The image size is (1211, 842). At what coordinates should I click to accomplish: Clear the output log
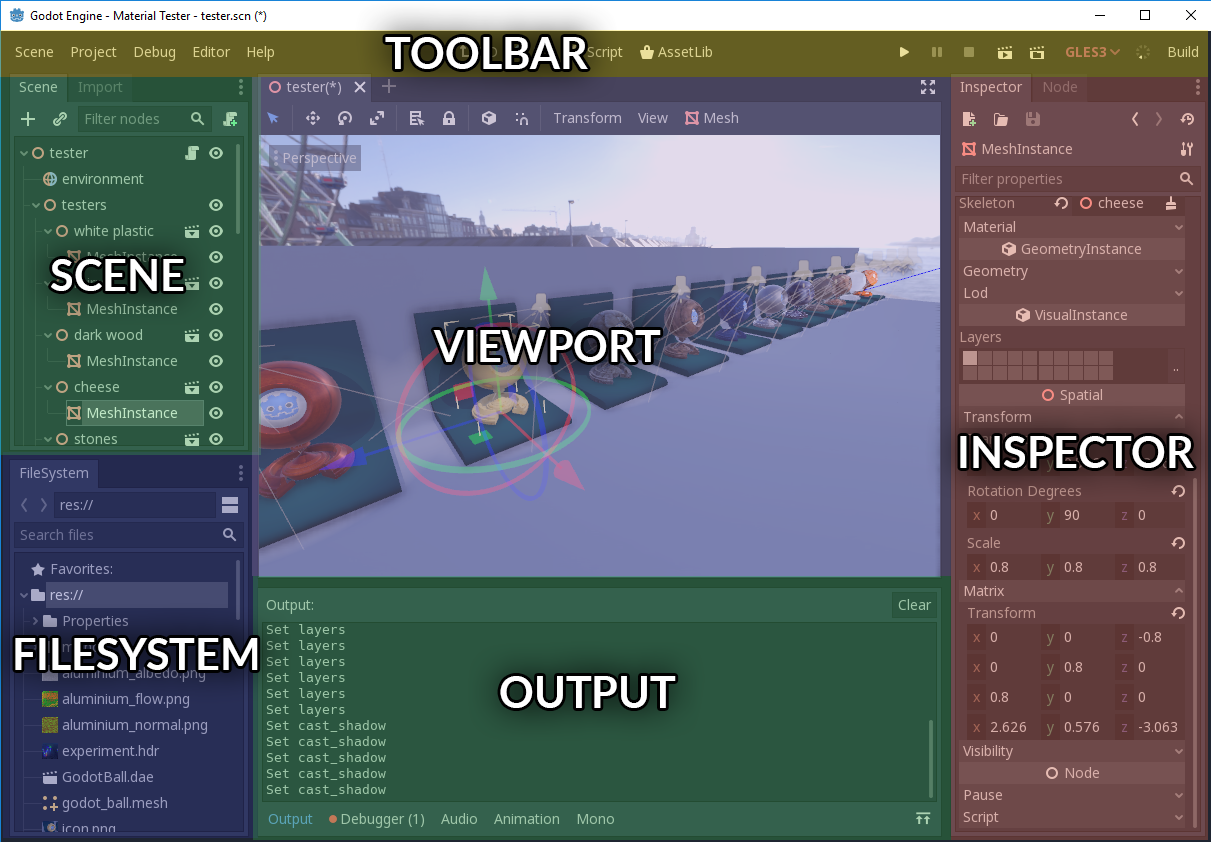pos(913,604)
